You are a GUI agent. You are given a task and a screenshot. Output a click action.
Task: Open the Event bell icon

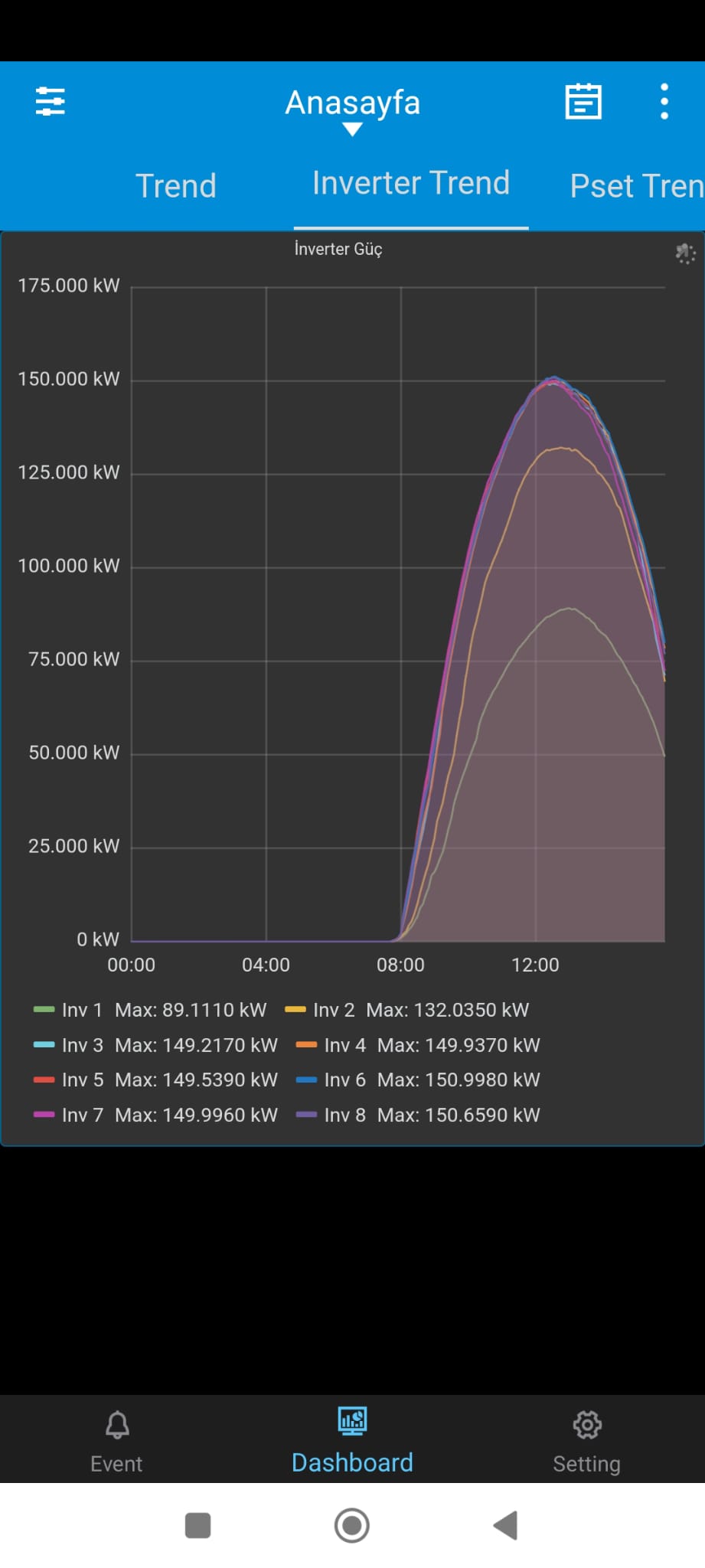pyautogui.click(x=117, y=1425)
